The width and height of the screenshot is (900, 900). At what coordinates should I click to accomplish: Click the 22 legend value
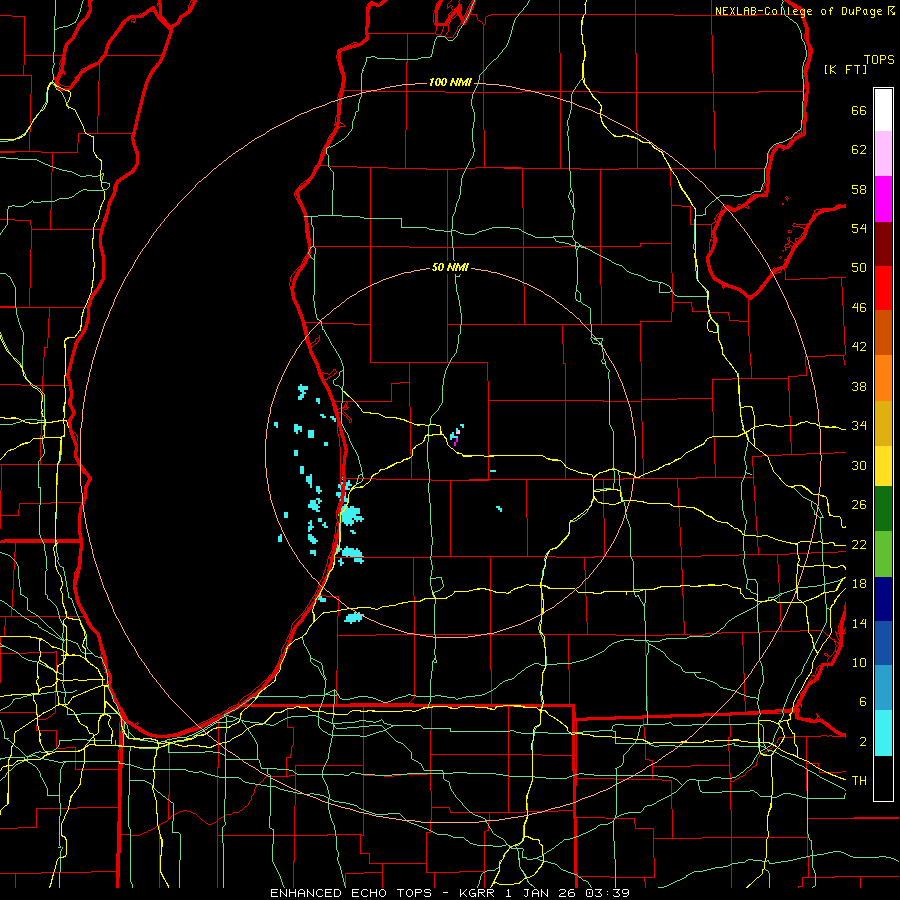click(x=859, y=545)
